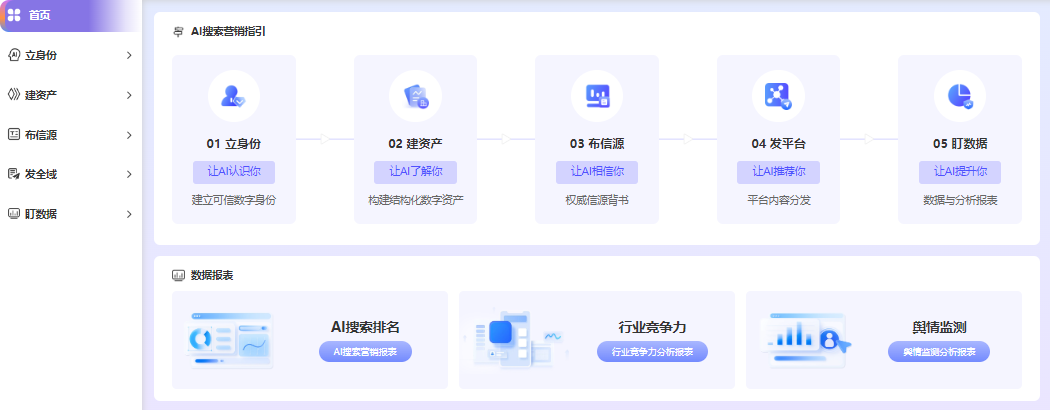Open the 建资产 sidebar menu
Image resolution: width=1050 pixels, height=410 pixels.
click(x=70, y=95)
